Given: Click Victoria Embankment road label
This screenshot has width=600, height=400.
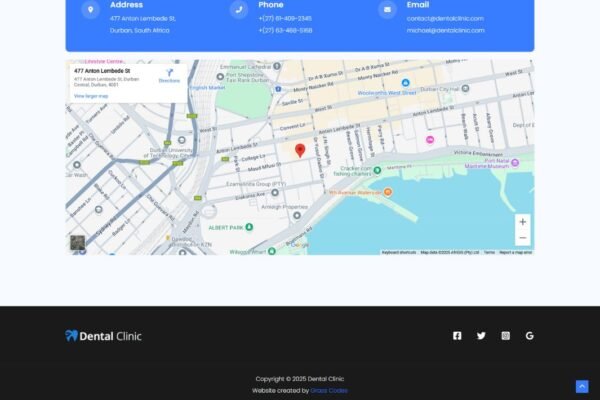Looking at the screenshot, I should pyautogui.click(x=478, y=153).
